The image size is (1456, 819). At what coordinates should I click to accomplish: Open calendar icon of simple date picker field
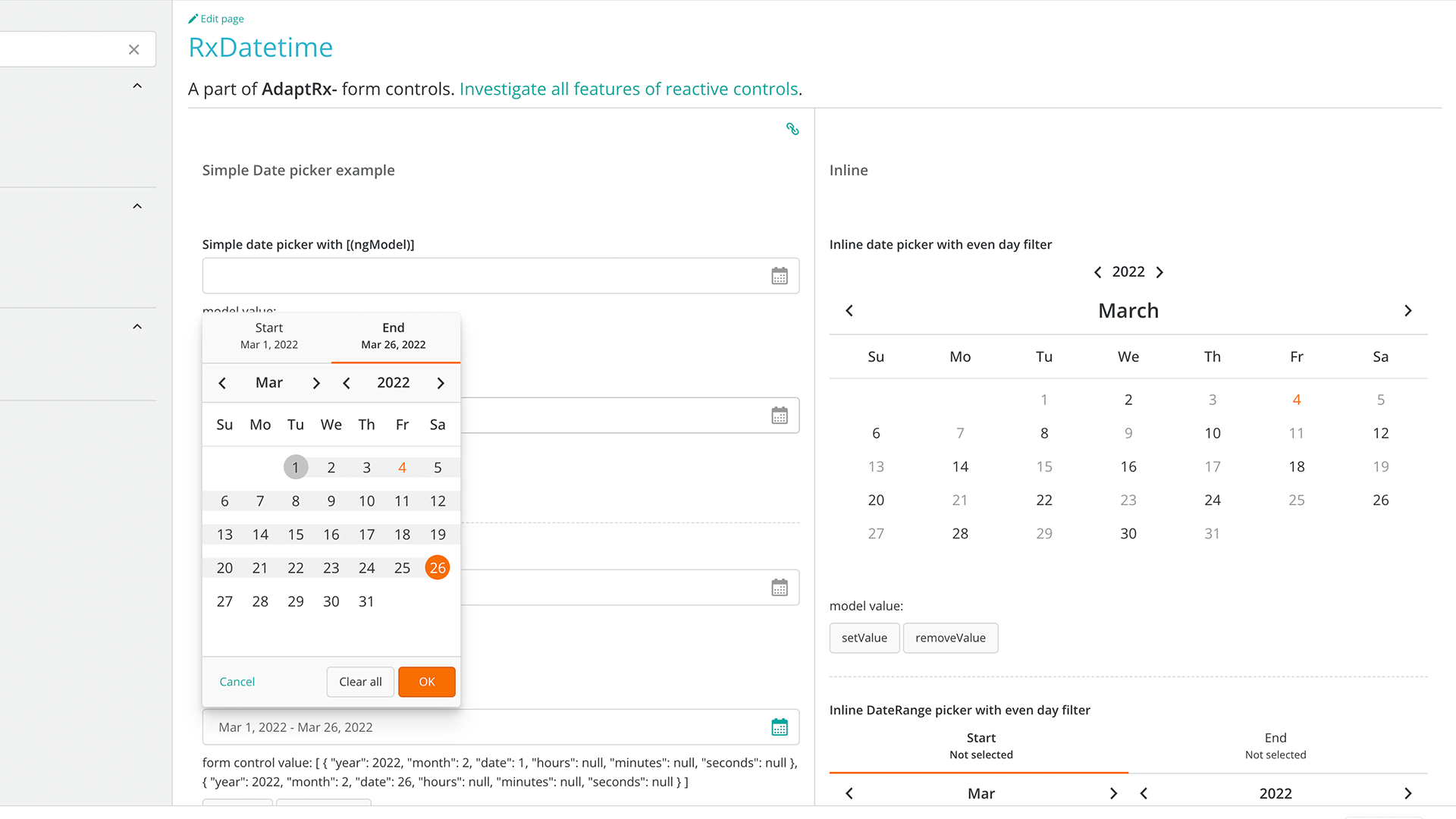click(780, 276)
